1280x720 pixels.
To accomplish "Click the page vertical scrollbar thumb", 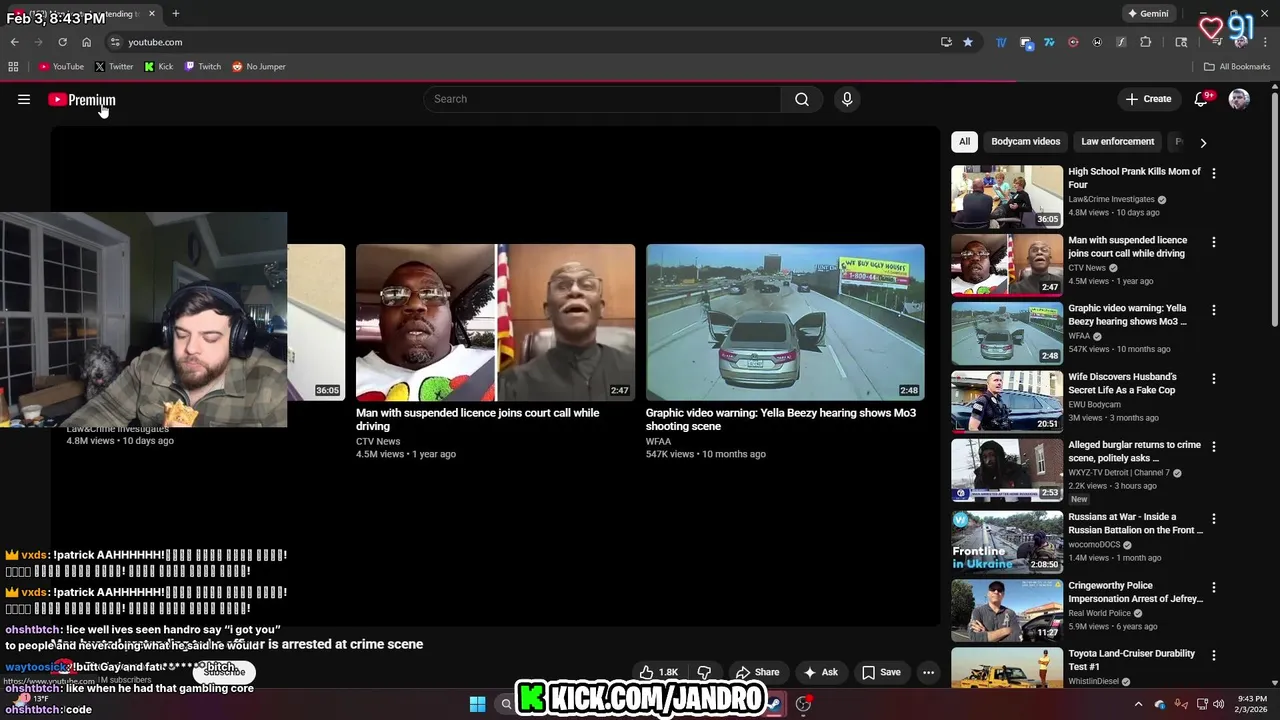I will pyautogui.click(x=1274, y=210).
